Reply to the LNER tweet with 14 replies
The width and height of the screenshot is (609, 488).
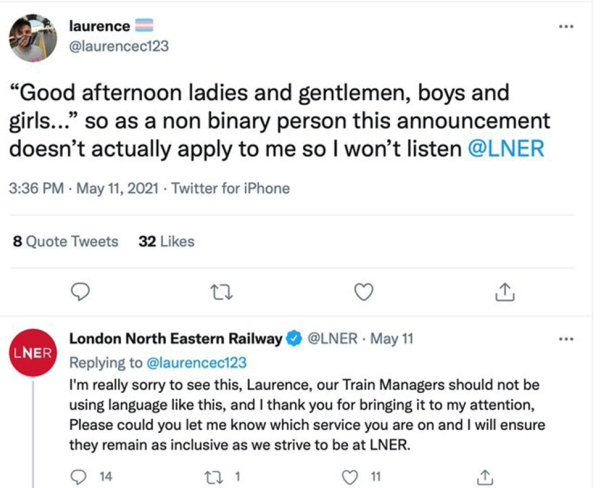pos(82,477)
